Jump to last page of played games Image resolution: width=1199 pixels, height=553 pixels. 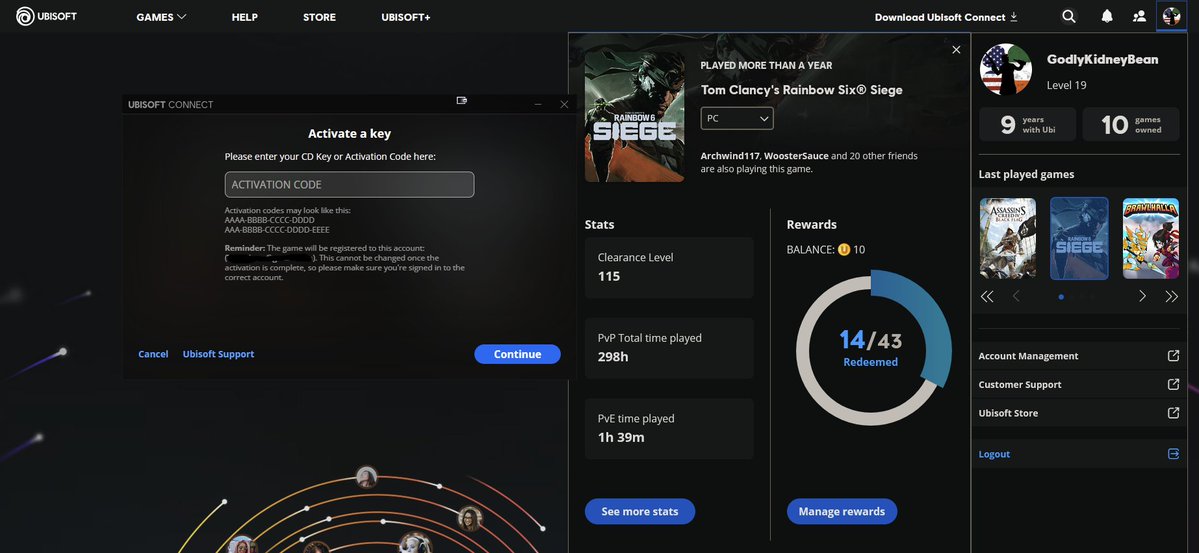pos(1171,297)
